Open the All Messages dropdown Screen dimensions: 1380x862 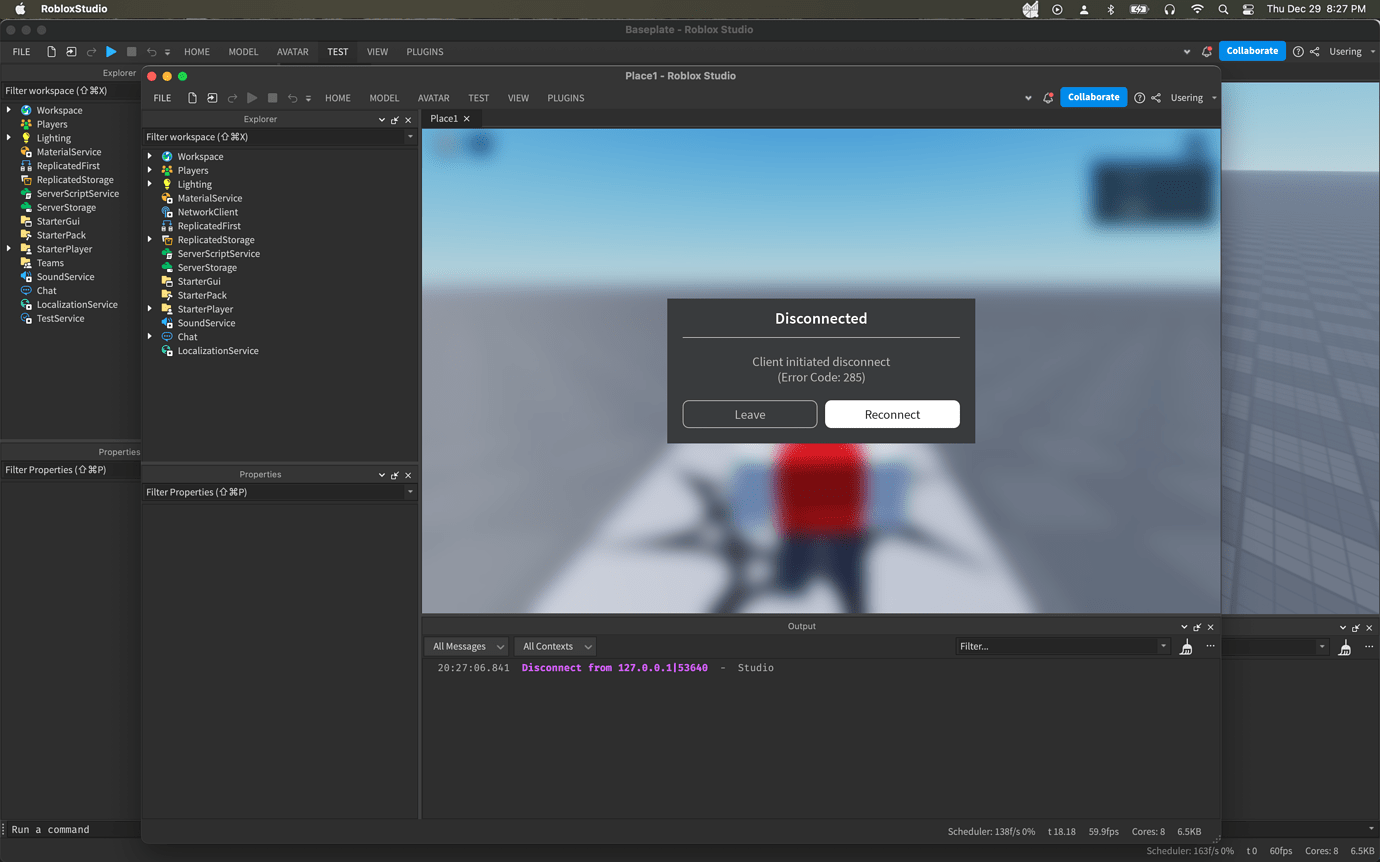coord(466,646)
